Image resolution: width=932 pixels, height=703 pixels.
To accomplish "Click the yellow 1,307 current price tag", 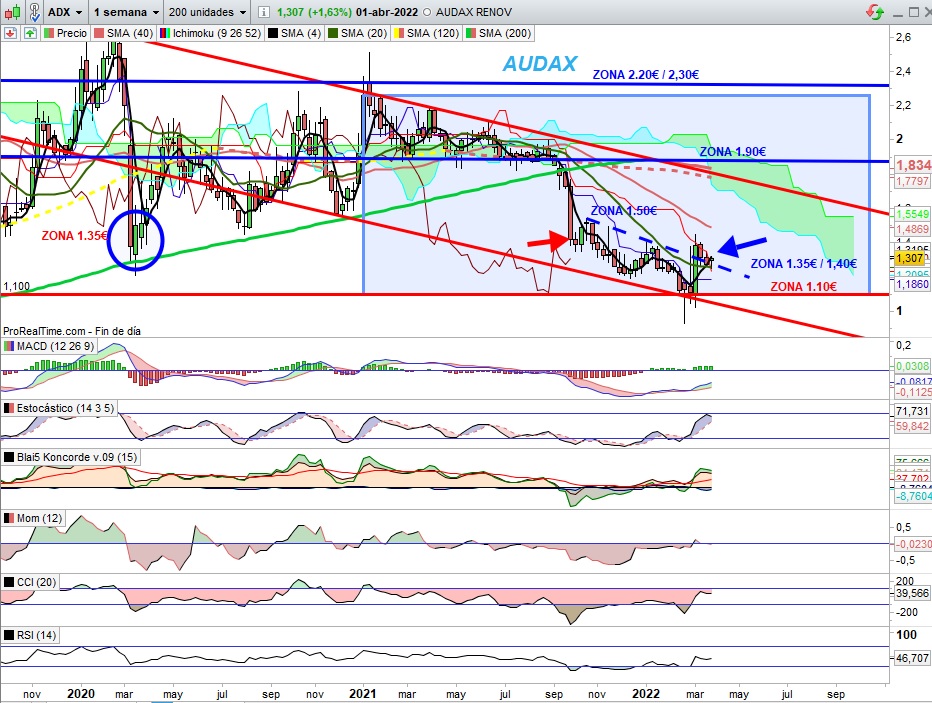I will click(x=909, y=258).
